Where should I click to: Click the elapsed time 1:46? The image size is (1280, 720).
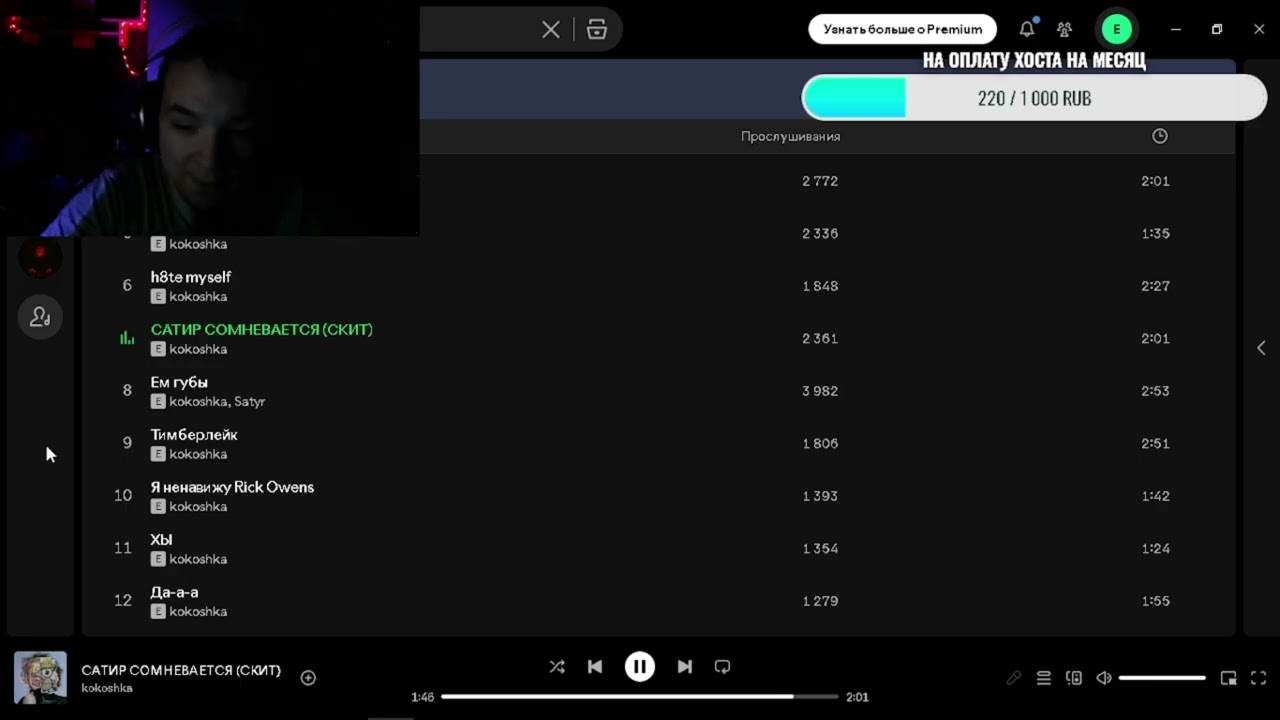point(422,697)
